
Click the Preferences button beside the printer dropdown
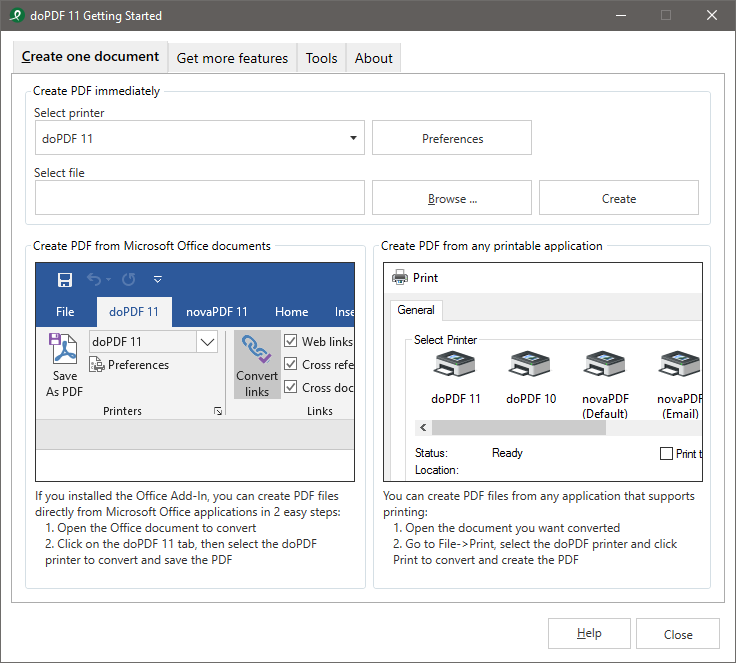click(x=452, y=138)
